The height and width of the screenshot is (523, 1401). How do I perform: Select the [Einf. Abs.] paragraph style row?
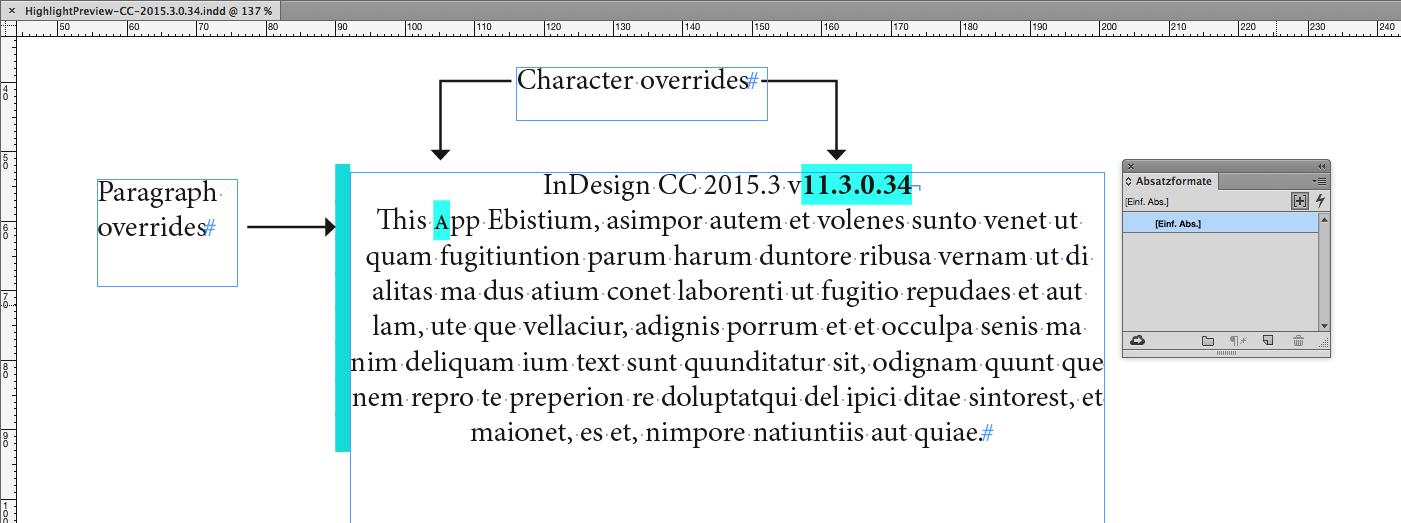(x=1220, y=223)
